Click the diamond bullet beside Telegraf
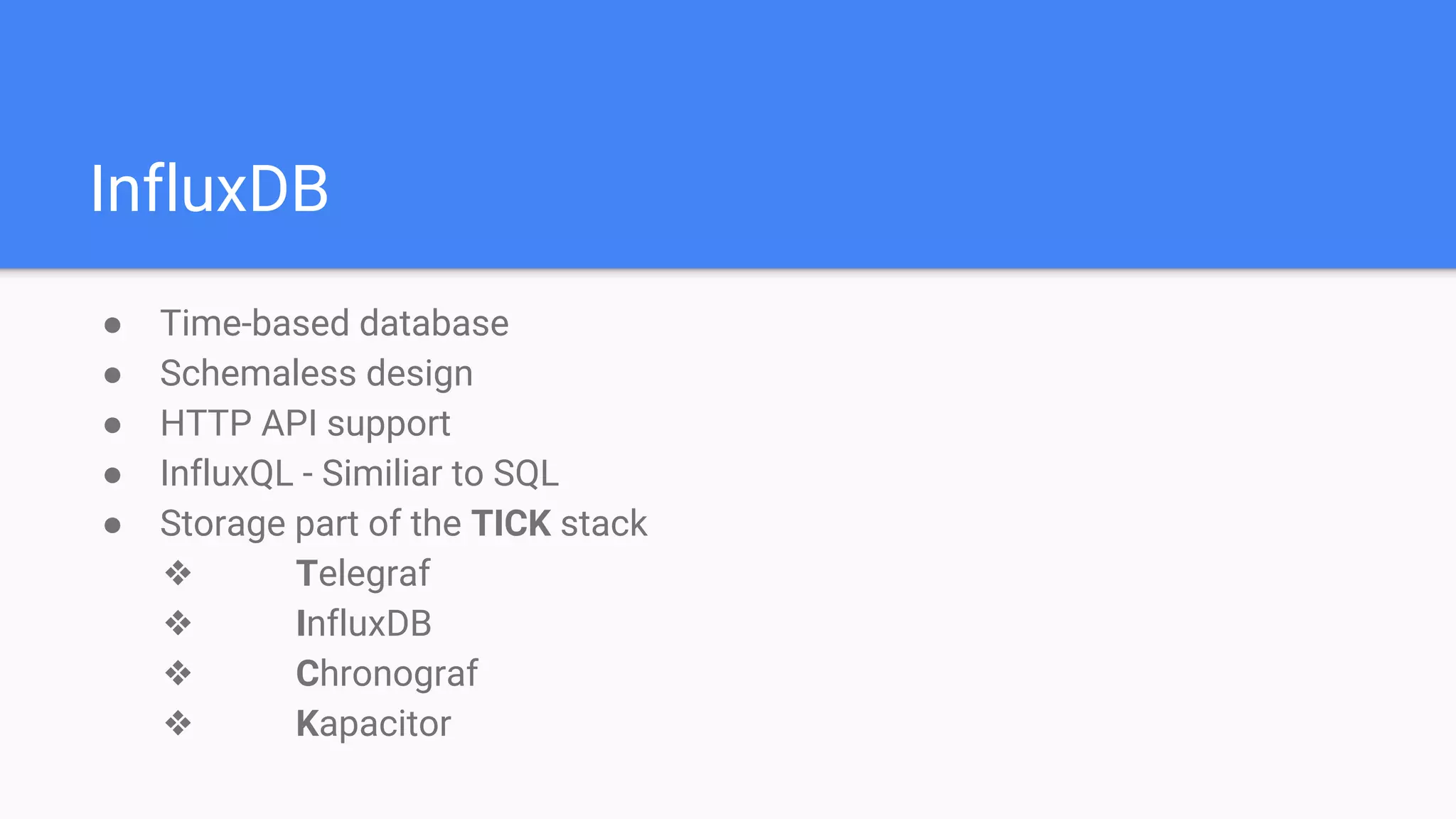Screen dimensions: 1456x819 tap(178, 573)
